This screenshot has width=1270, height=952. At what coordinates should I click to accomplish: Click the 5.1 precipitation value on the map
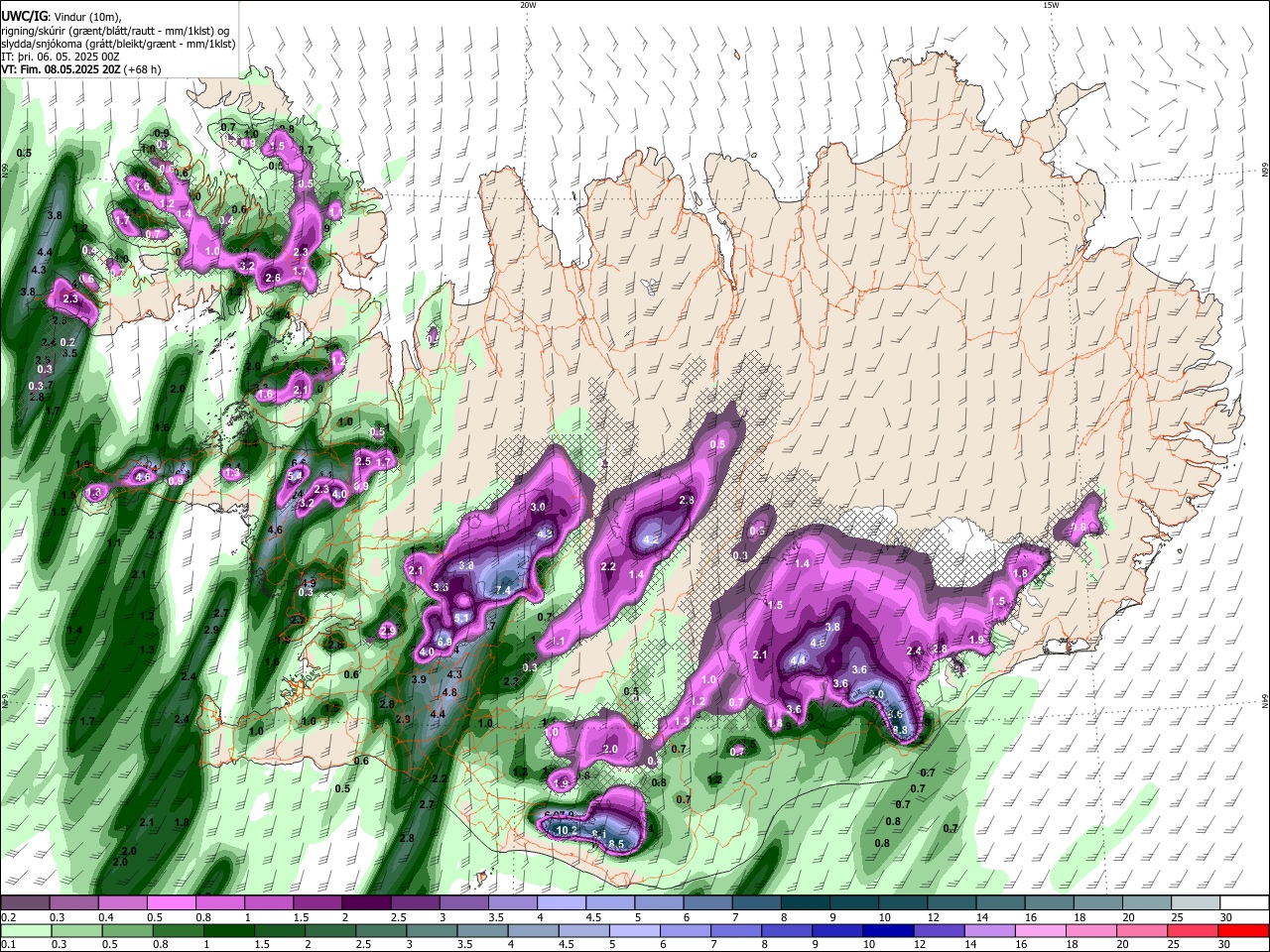tap(461, 618)
